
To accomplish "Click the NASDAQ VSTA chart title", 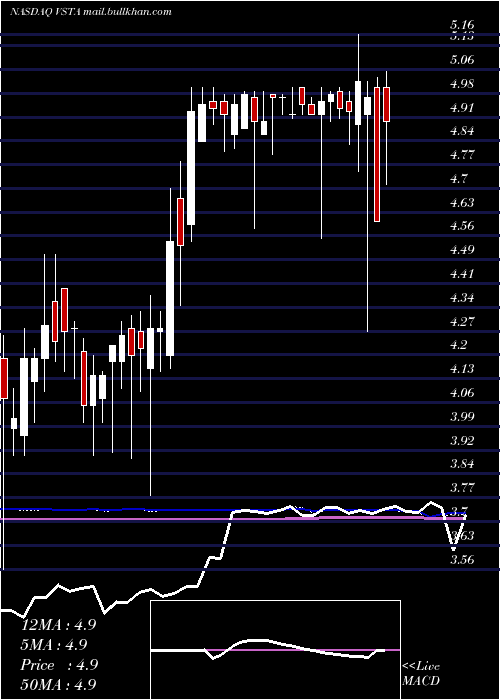I will (x=91, y=12).
